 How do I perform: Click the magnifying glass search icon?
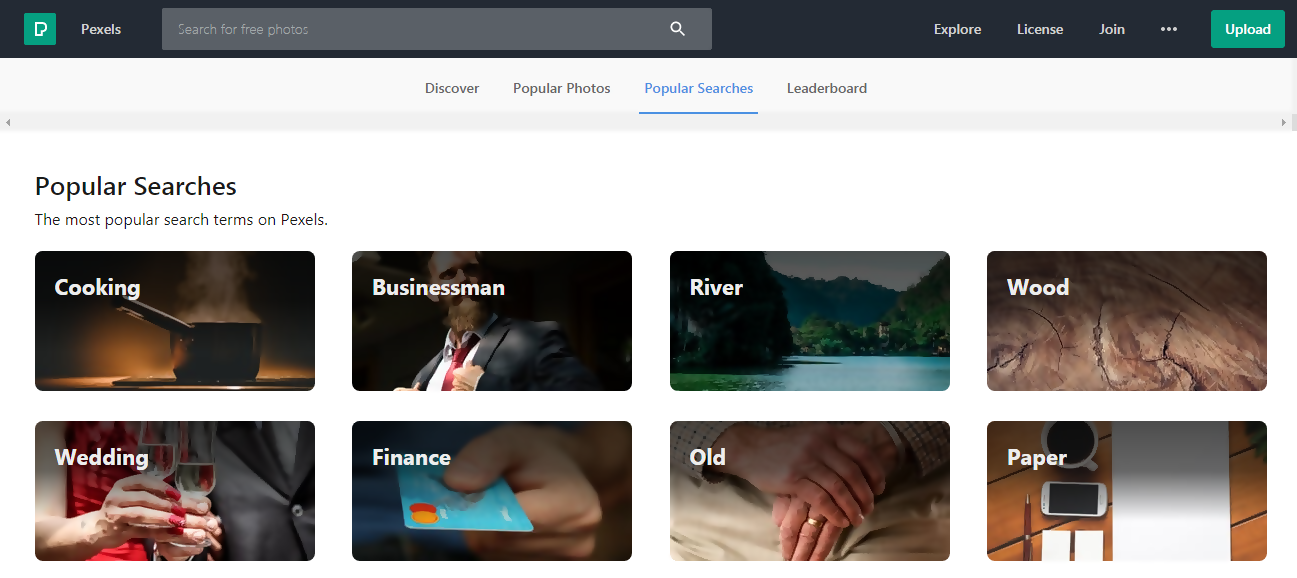pyautogui.click(x=678, y=29)
